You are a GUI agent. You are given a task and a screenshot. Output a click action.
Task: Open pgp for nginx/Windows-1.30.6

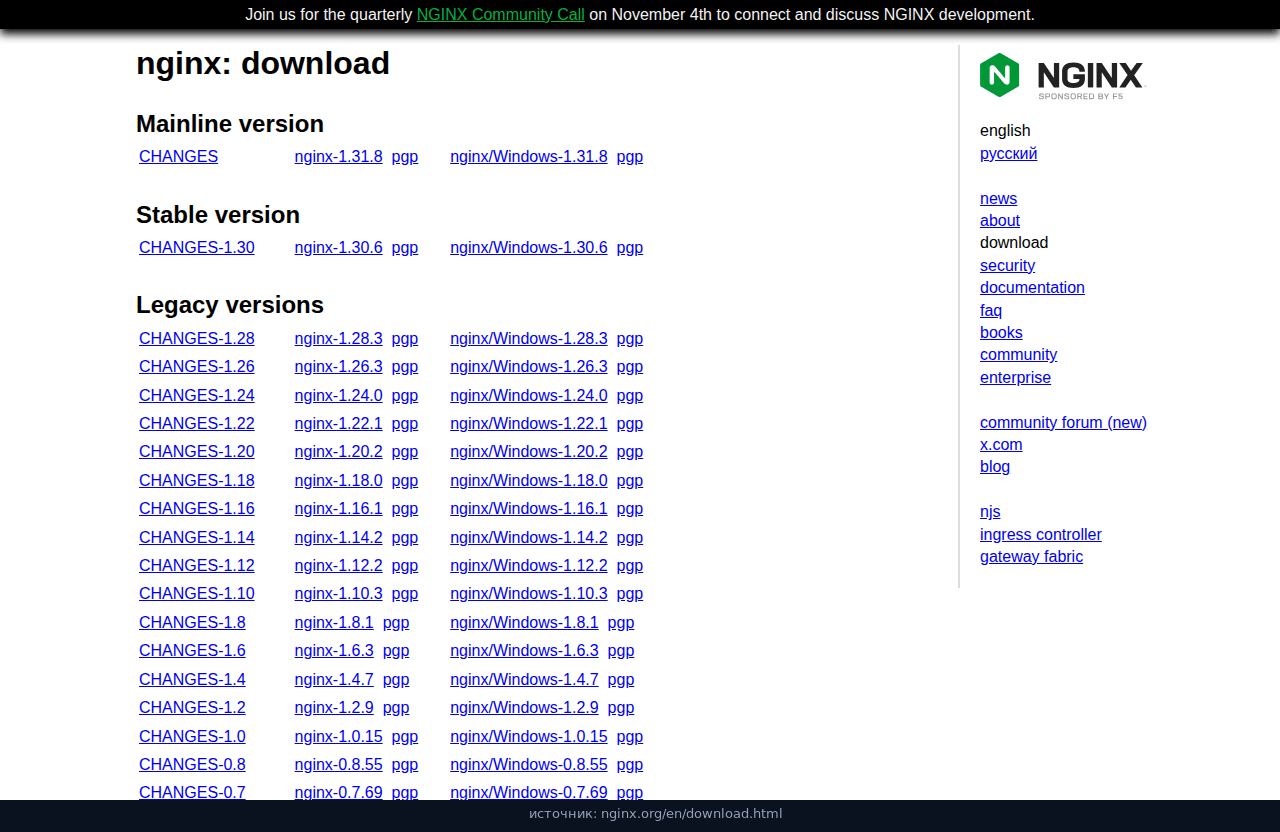pos(630,247)
